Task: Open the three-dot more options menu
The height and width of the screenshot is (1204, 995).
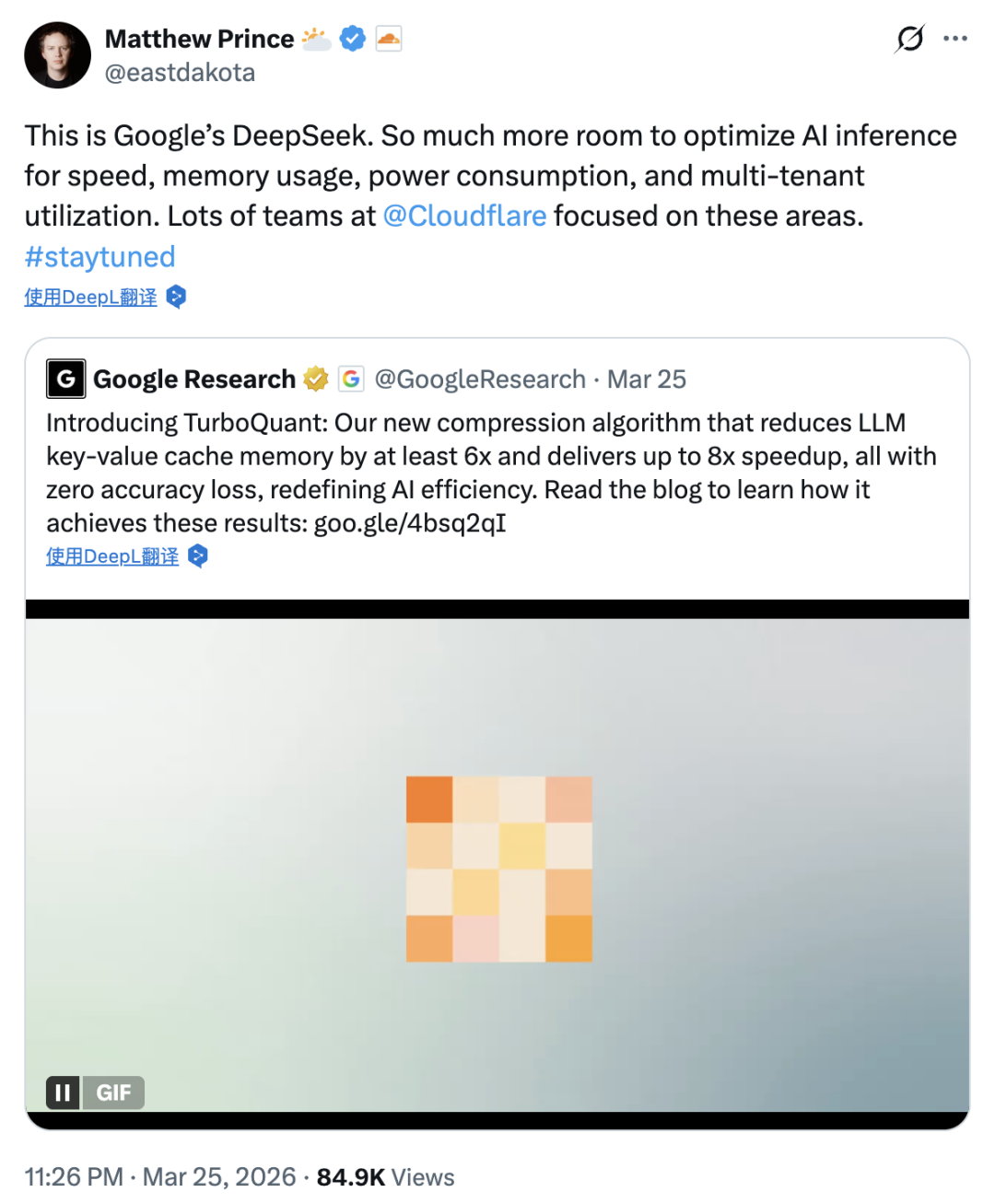Action: tap(955, 39)
